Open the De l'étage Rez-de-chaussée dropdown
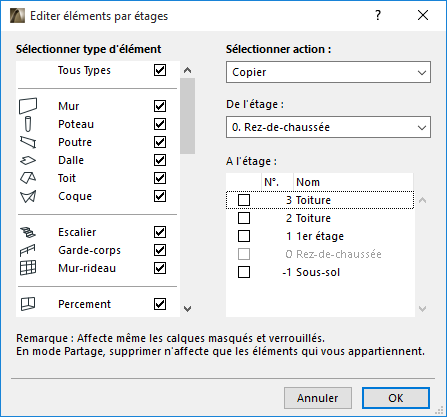 [328, 127]
